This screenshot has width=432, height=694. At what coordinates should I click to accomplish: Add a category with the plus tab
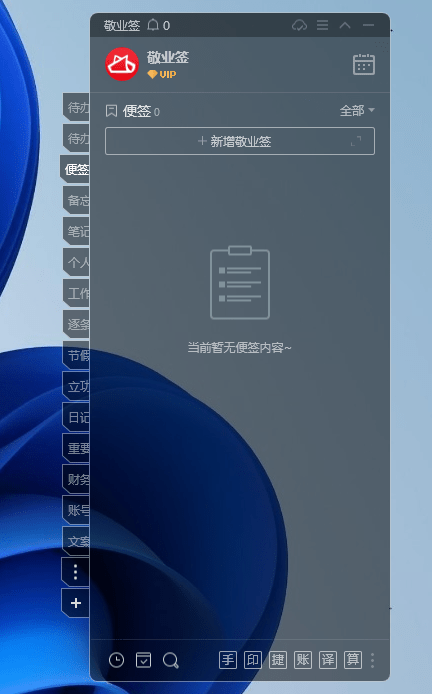click(x=76, y=603)
